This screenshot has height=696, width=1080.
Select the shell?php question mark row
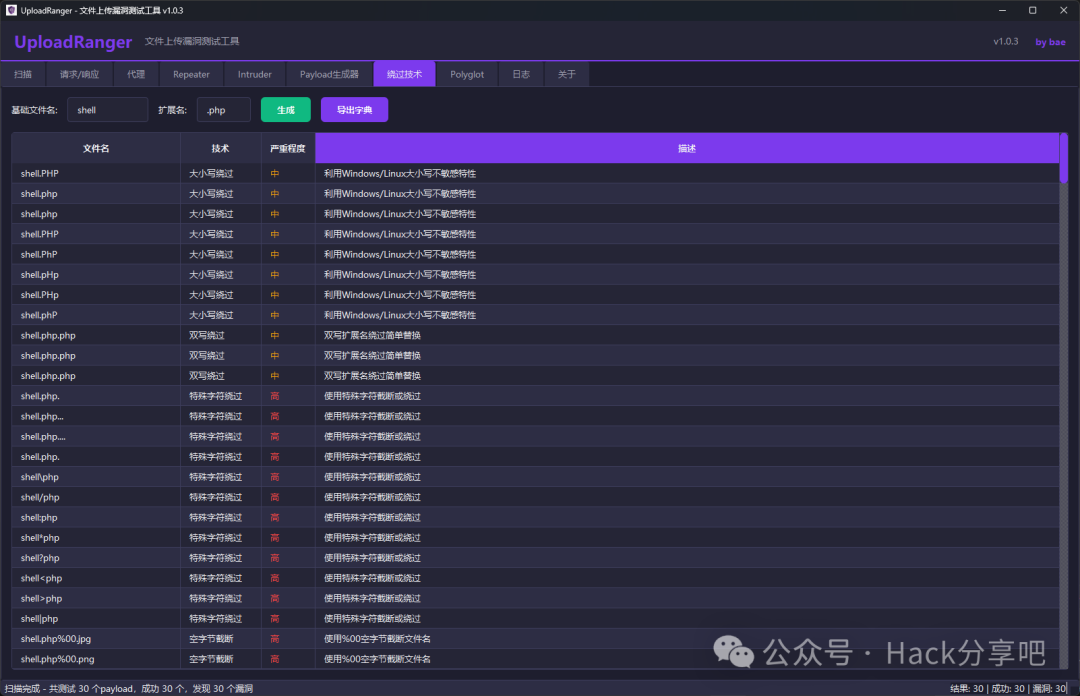click(535, 557)
